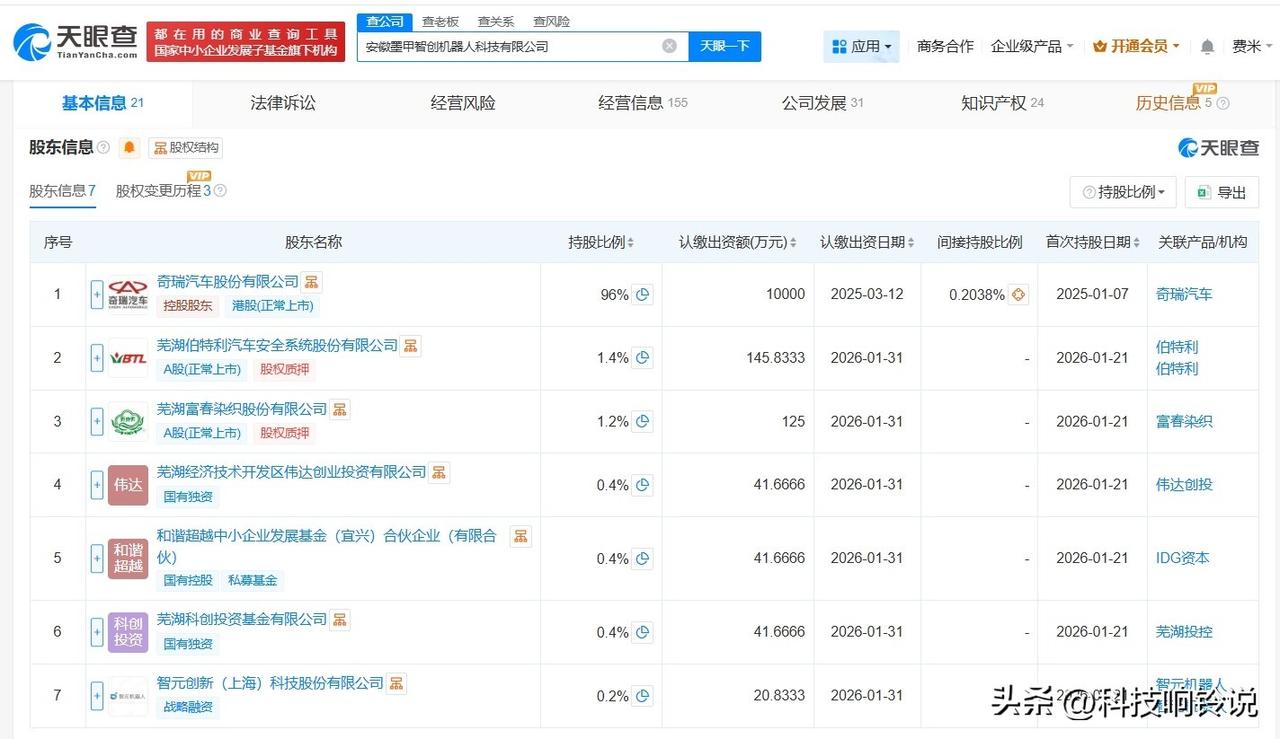Screen dimensions: 1280x739
Task: Click the 天眼一下 search button
Action: (x=725, y=46)
